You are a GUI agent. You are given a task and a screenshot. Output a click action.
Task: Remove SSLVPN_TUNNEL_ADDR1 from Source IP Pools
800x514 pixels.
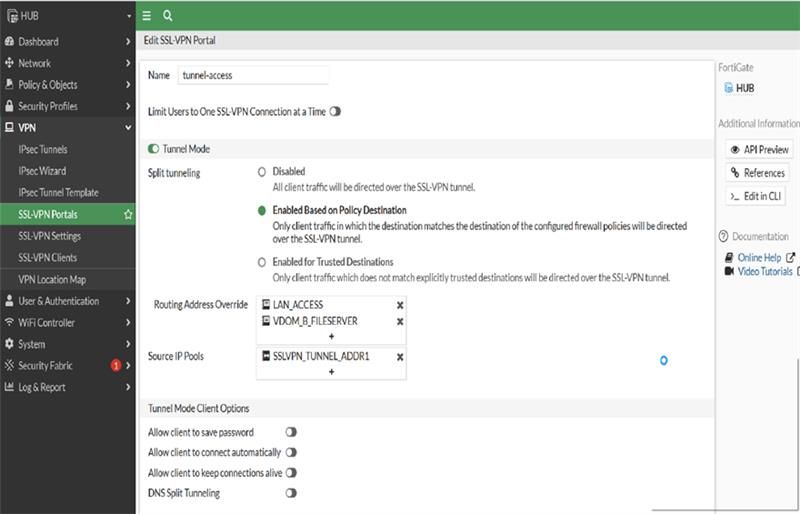pos(400,356)
